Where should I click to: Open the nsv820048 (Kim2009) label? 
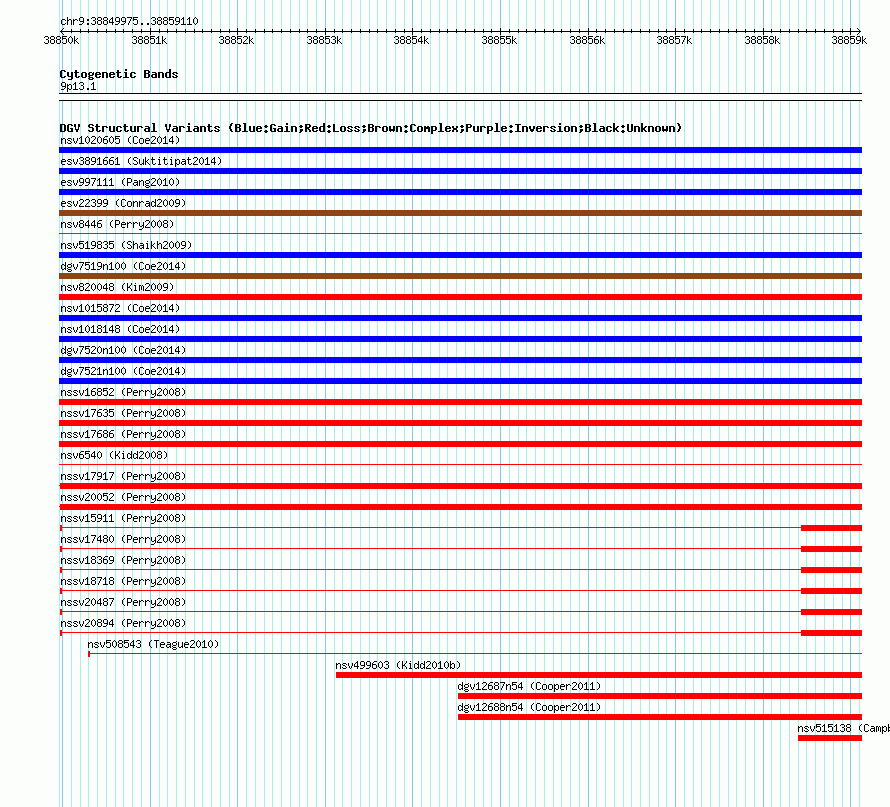(x=117, y=287)
